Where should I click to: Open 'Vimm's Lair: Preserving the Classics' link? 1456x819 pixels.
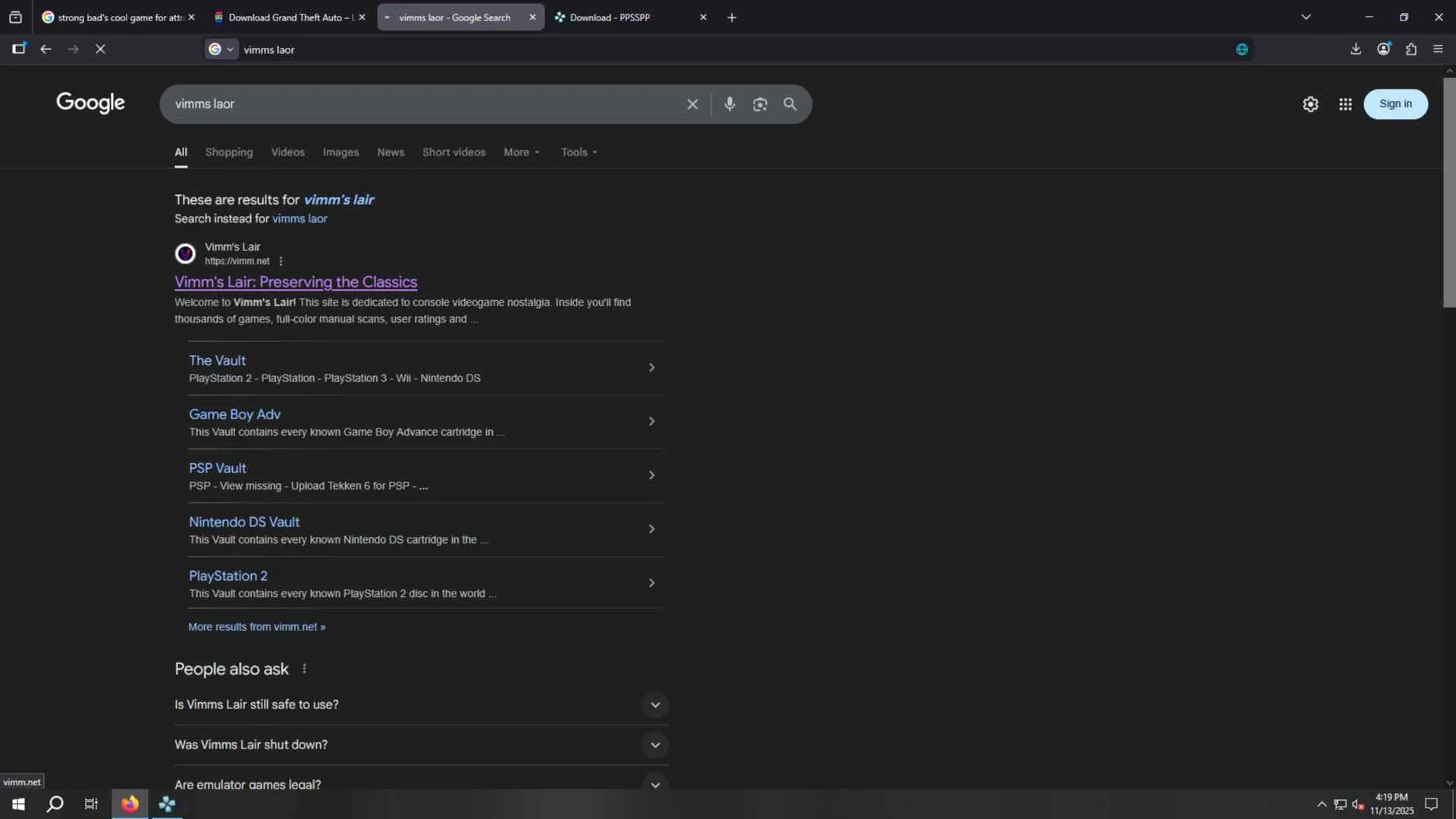296,281
